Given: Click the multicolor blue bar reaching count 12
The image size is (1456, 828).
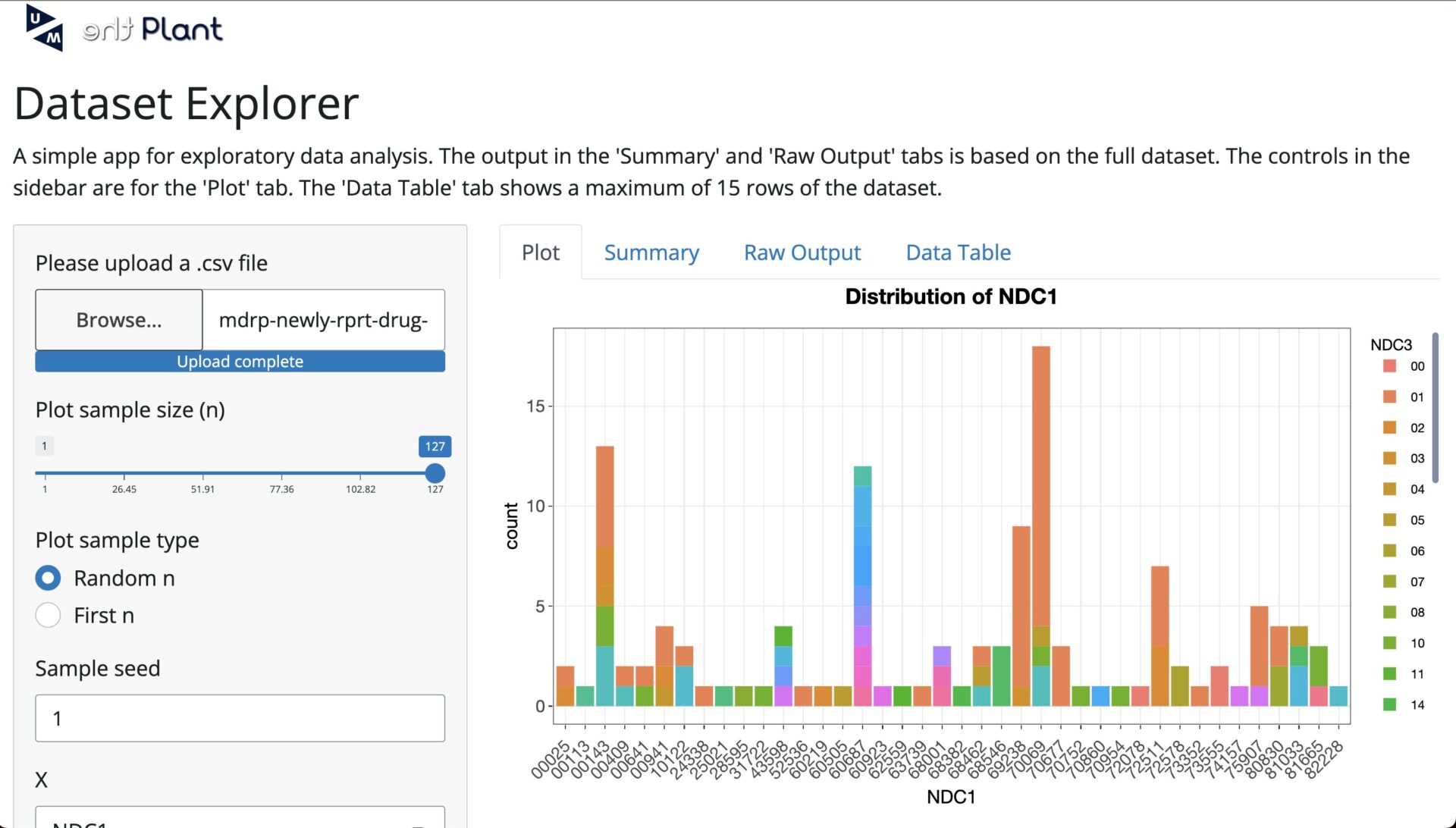Looking at the screenshot, I should coord(862,586).
